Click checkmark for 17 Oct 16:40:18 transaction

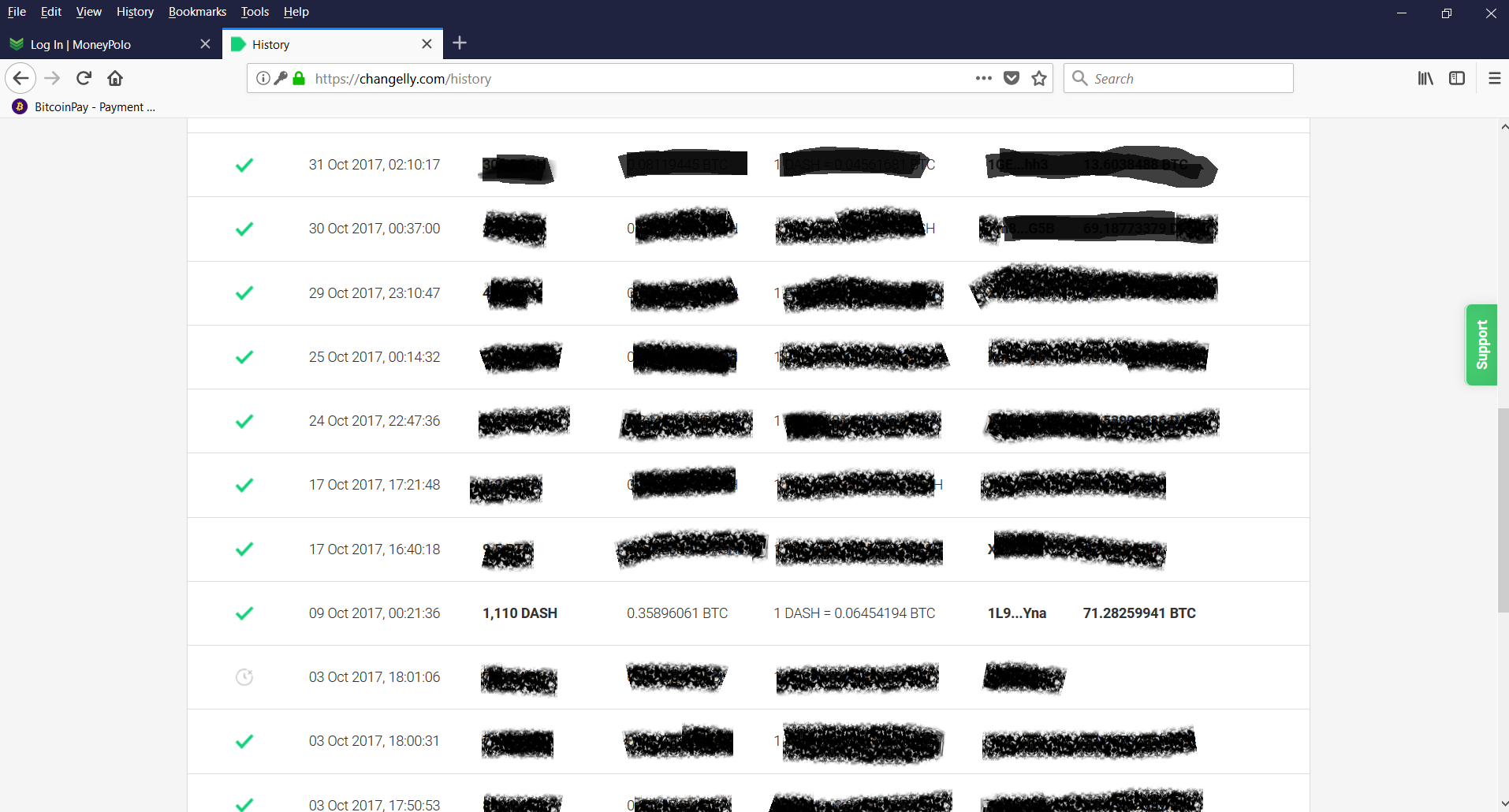click(x=244, y=549)
